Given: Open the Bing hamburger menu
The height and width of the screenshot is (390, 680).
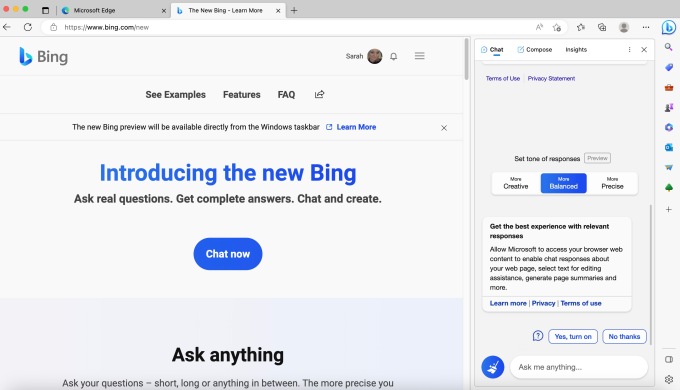Looking at the screenshot, I should coord(419,56).
